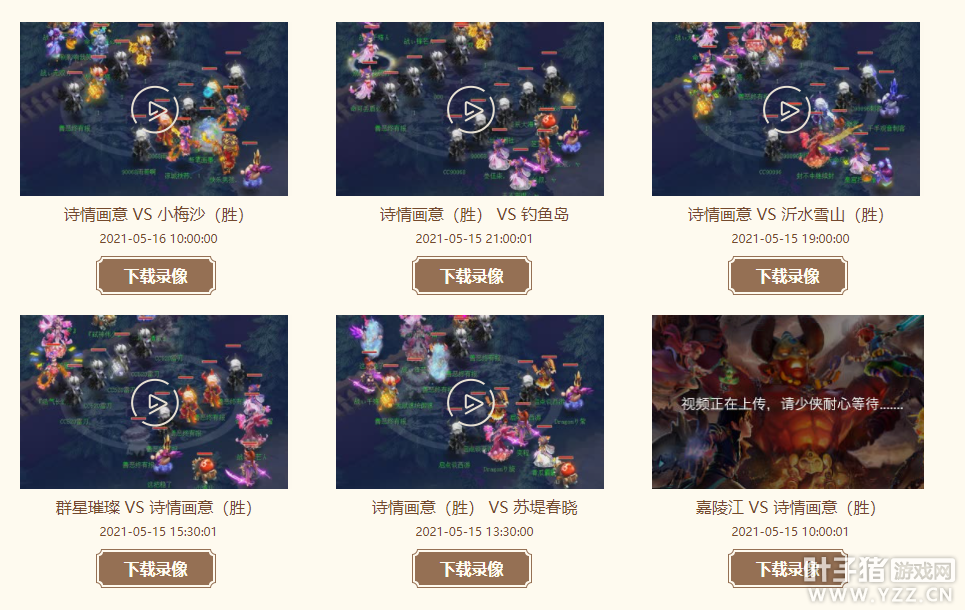Viewport: 965px width, 610px height.
Task: Play the 诗情画意 VS 小梅沙 video
Action: (154, 109)
